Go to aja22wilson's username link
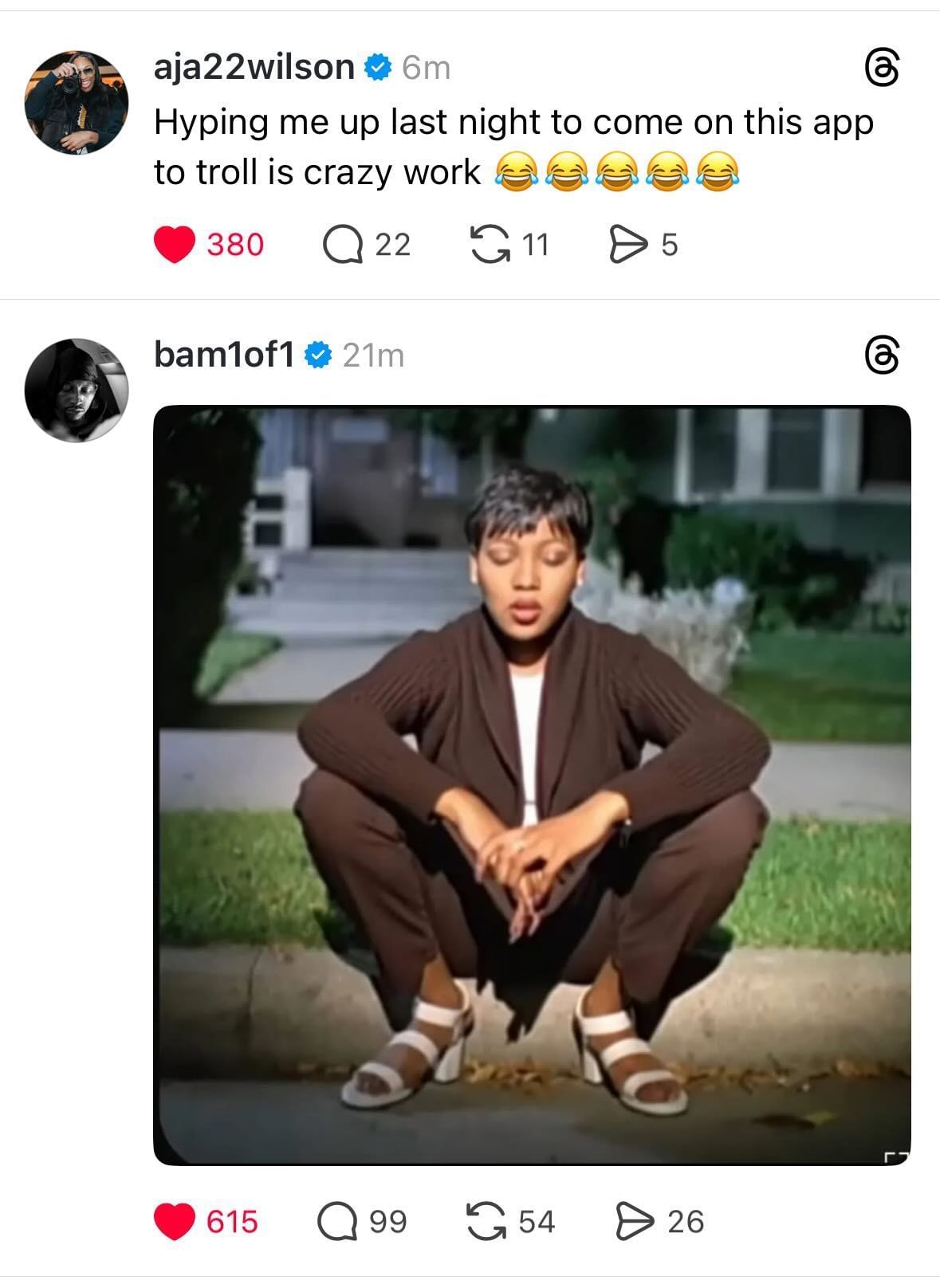940x1288 pixels. (254, 67)
